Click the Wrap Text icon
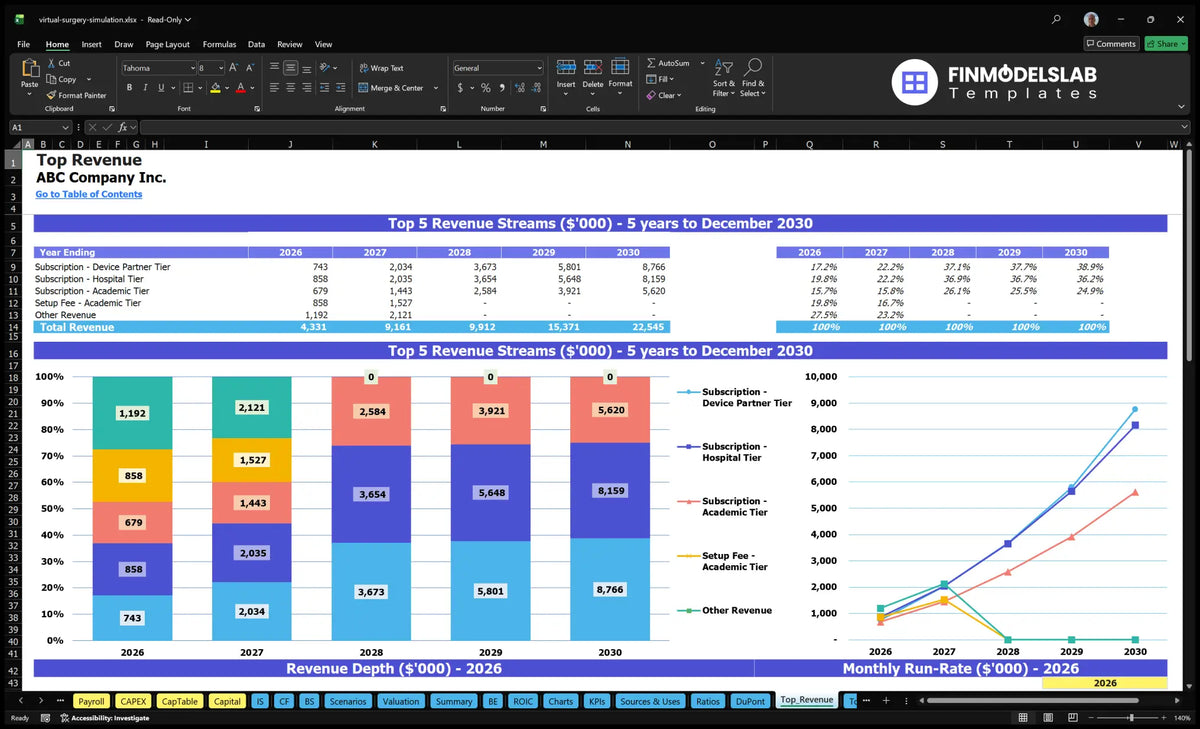This screenshot has height=729, width=1200. (363, 68)
